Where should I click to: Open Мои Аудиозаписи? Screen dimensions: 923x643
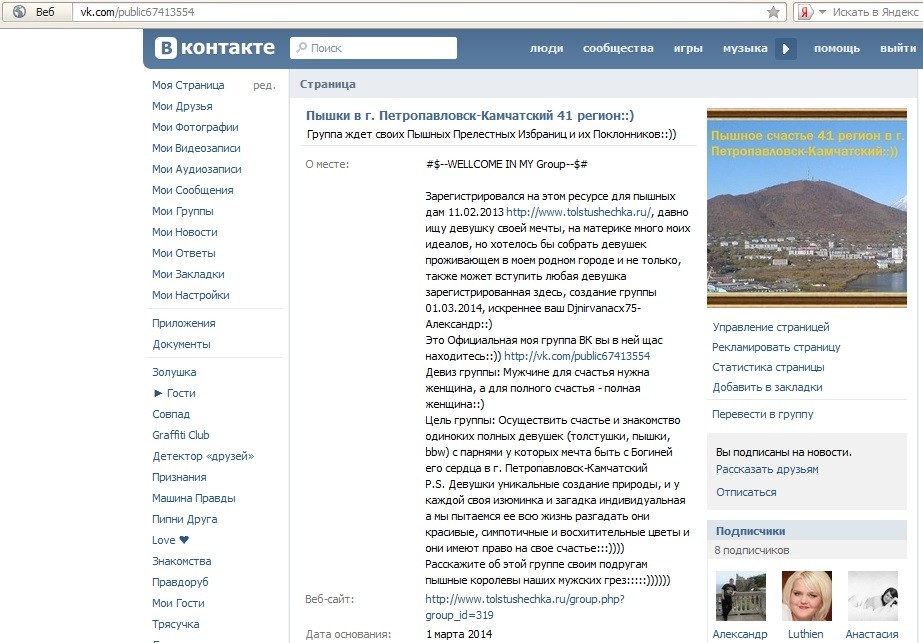[x=197, y=170]
